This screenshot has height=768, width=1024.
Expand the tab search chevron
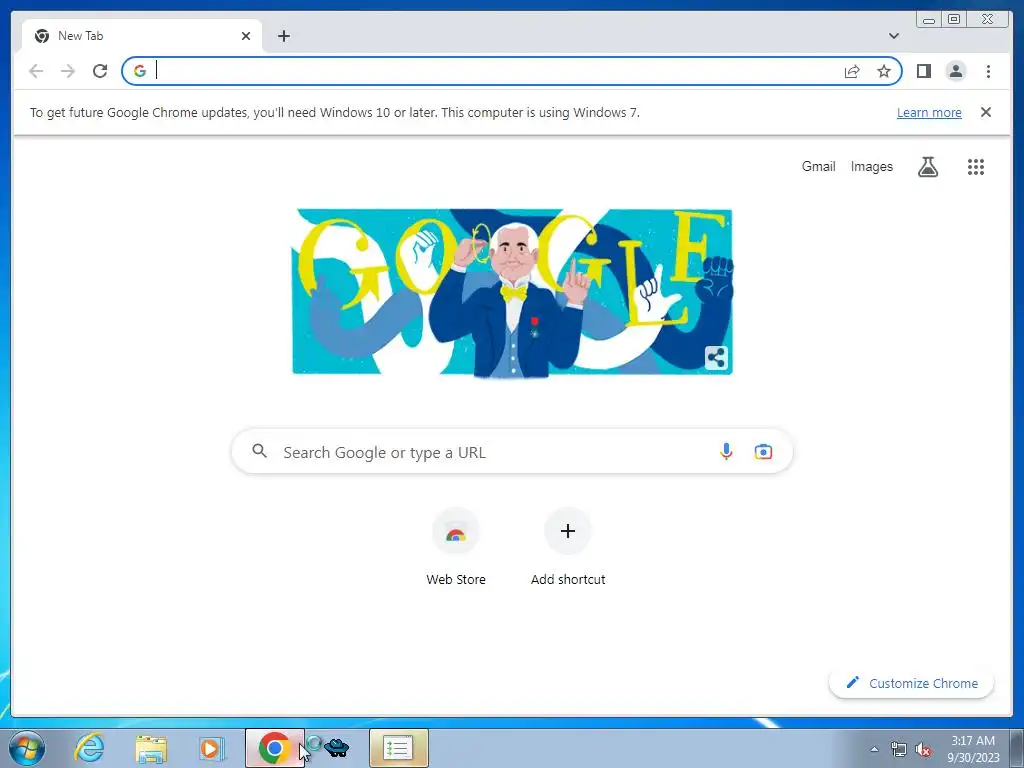click(x=894, y=36)
